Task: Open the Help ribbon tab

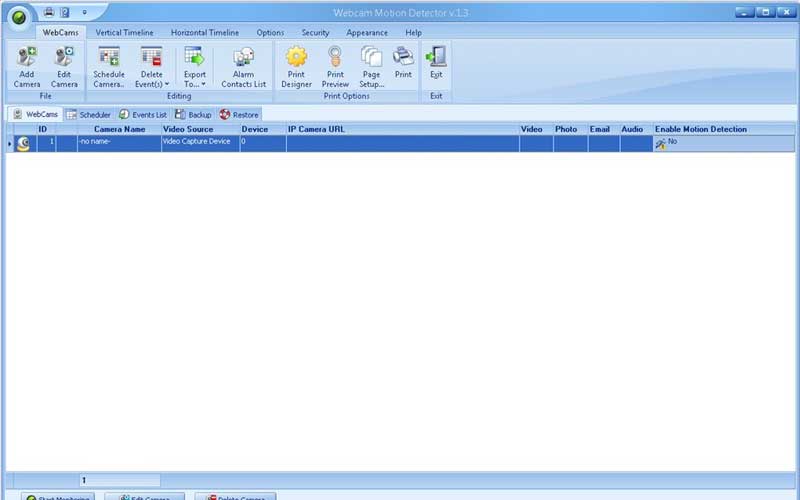Action: click(413, 32)
